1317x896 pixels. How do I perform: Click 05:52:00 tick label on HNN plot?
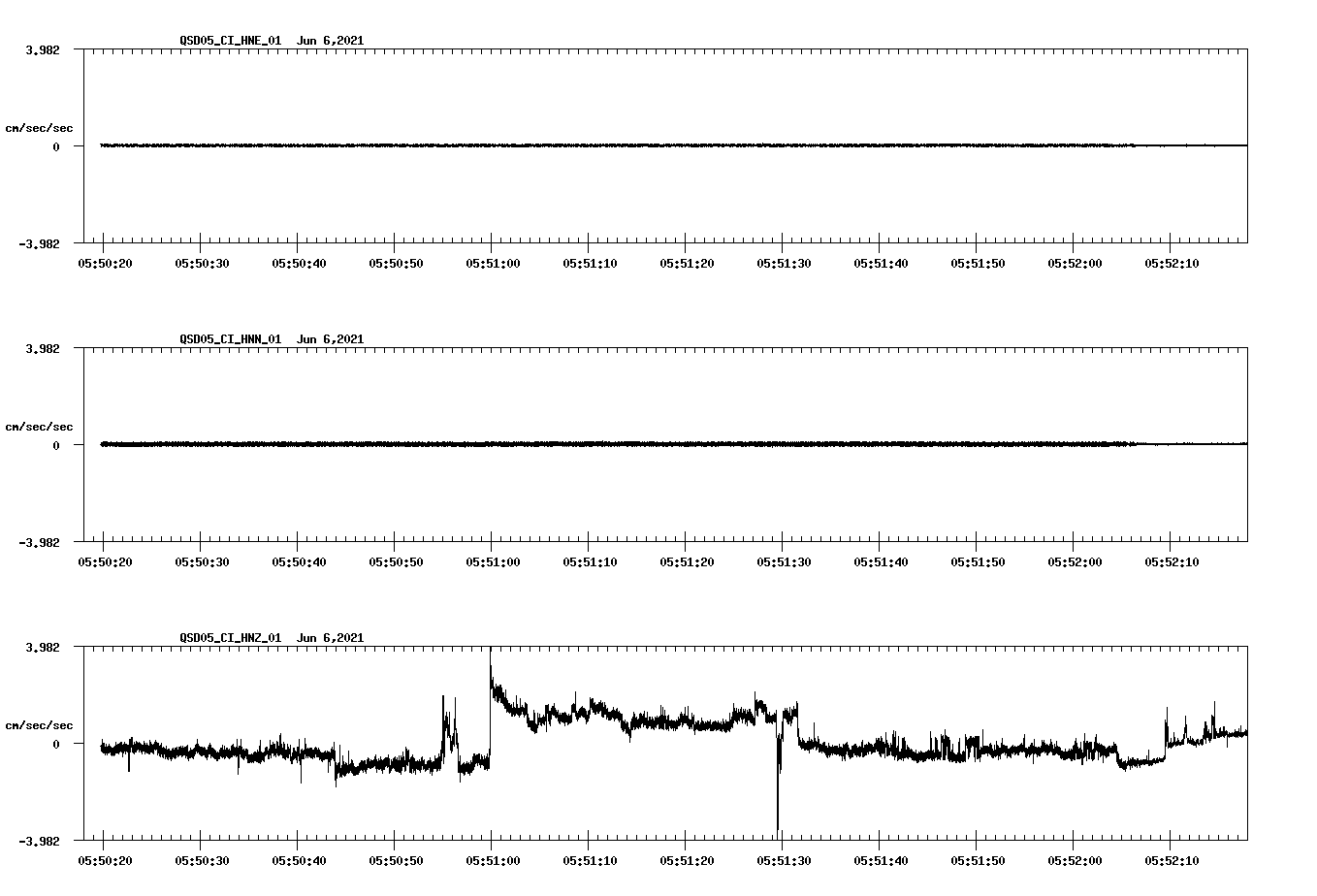[1075, 562]
